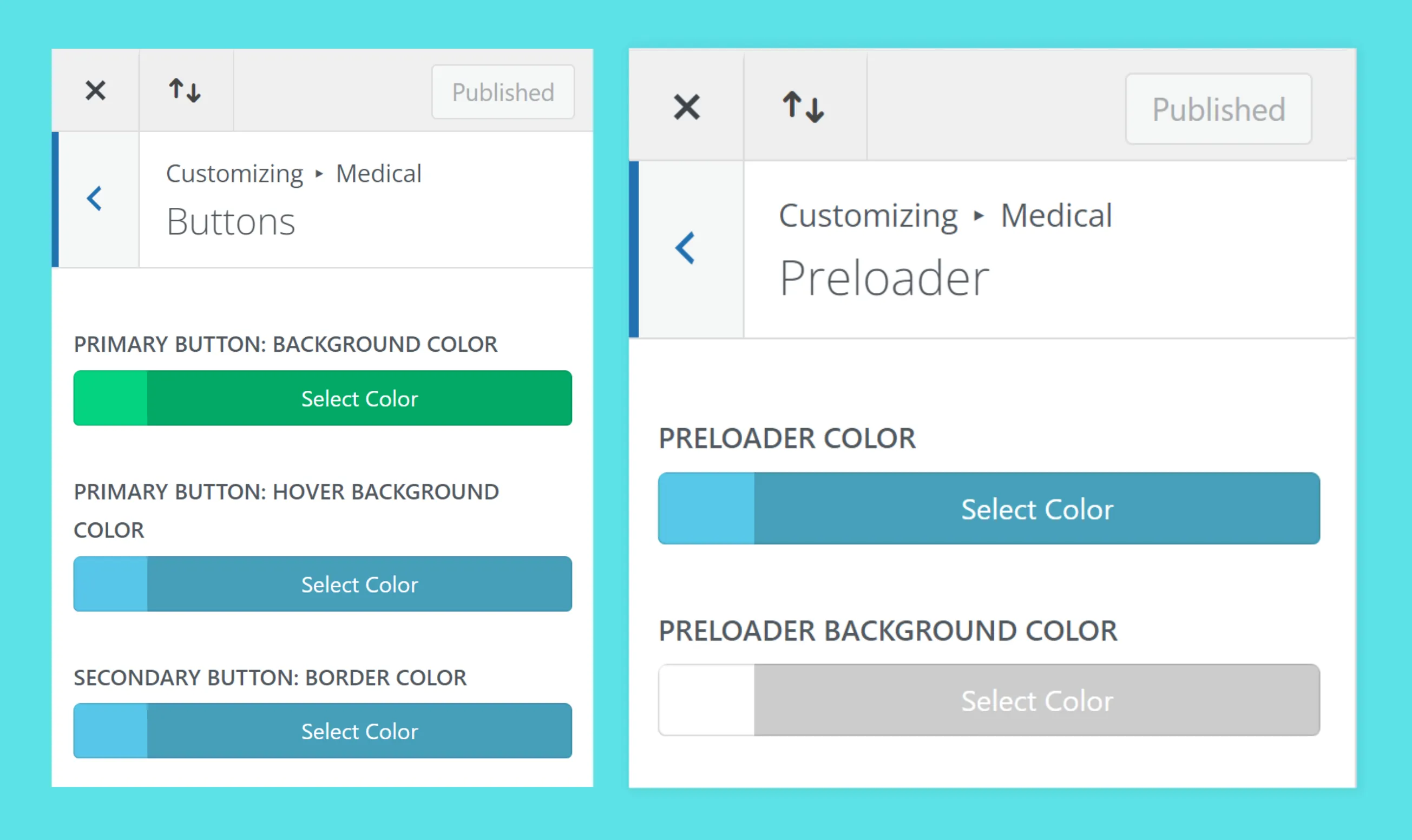Viewport: 1412px width, 840px height.
Task: Select Color for Preloader Background Color
Action: 1037,700
